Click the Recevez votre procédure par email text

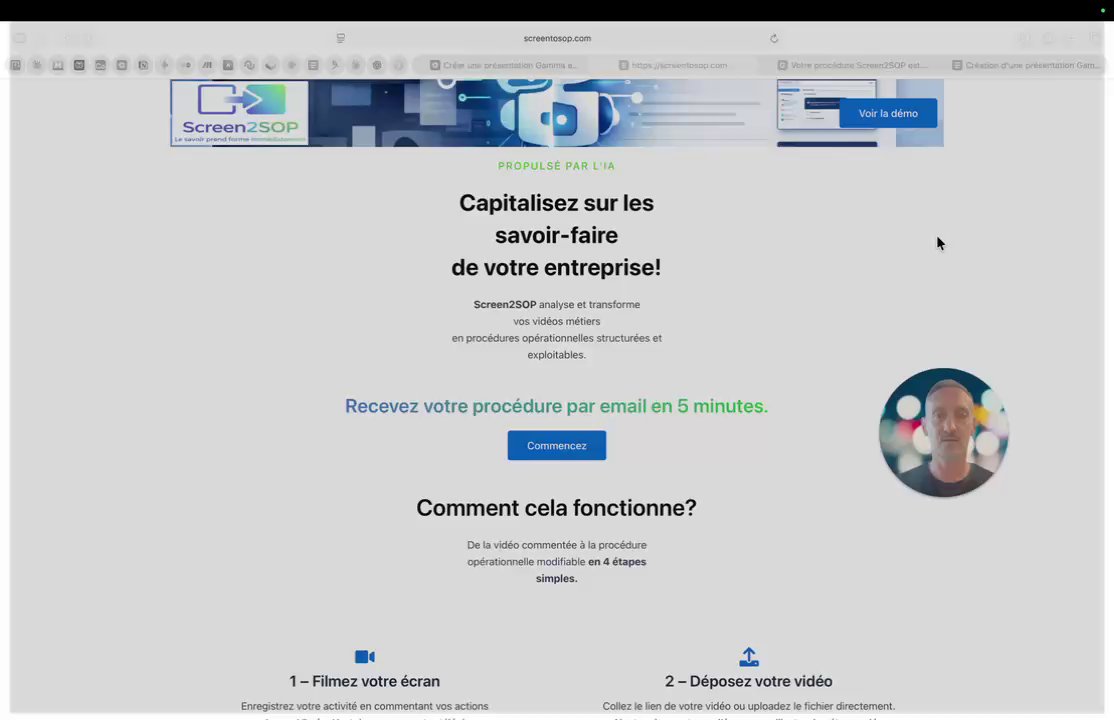pos(556,406)
